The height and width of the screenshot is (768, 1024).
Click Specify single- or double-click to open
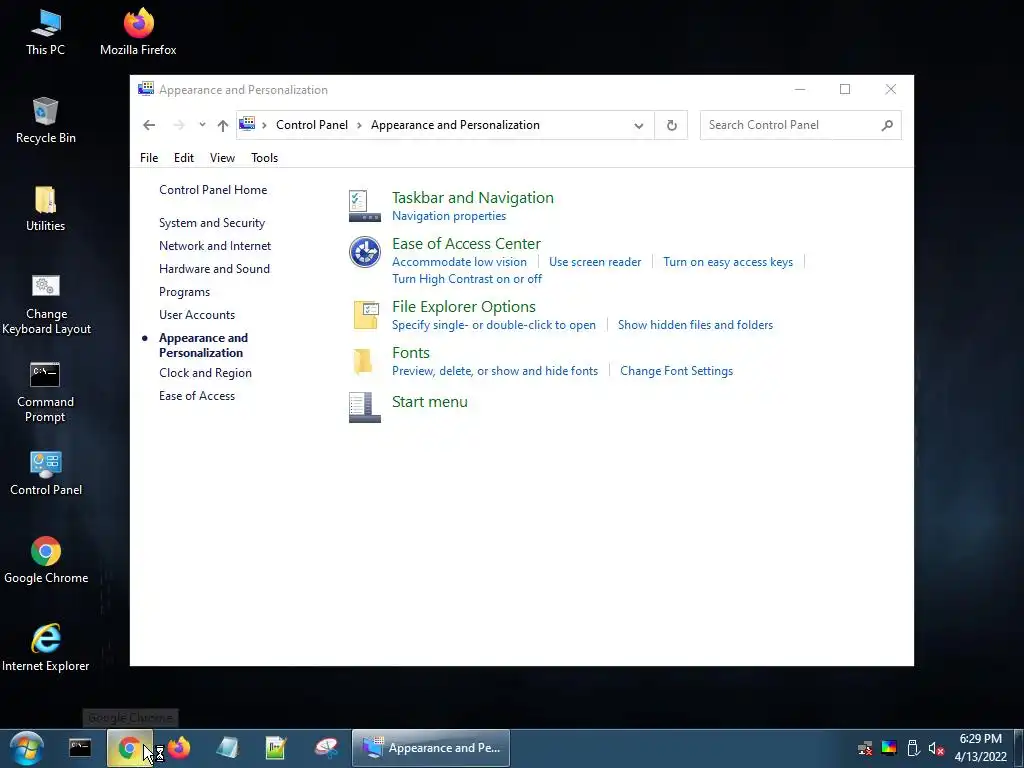coord(494,325)
